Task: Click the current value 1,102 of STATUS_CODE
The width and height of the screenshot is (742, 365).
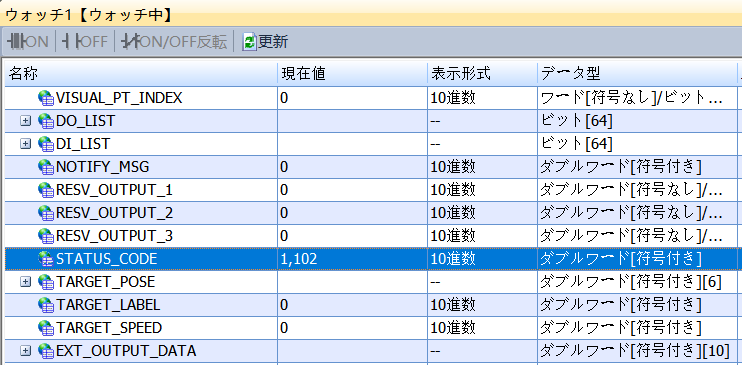Action: tap(298, 259)
